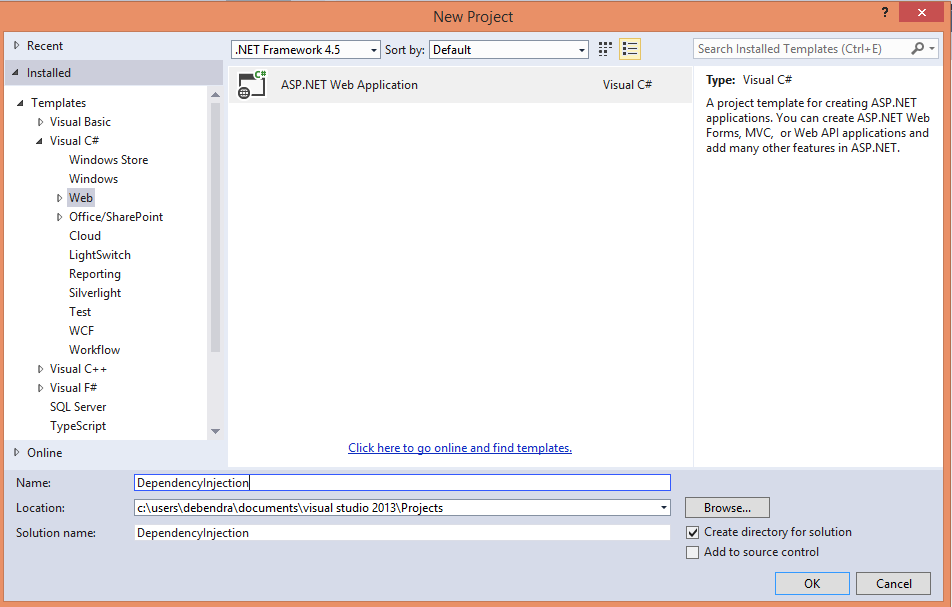Open search options dropdown arrow
This screenshot has height=607, width=952.
[x=932, y=49]
